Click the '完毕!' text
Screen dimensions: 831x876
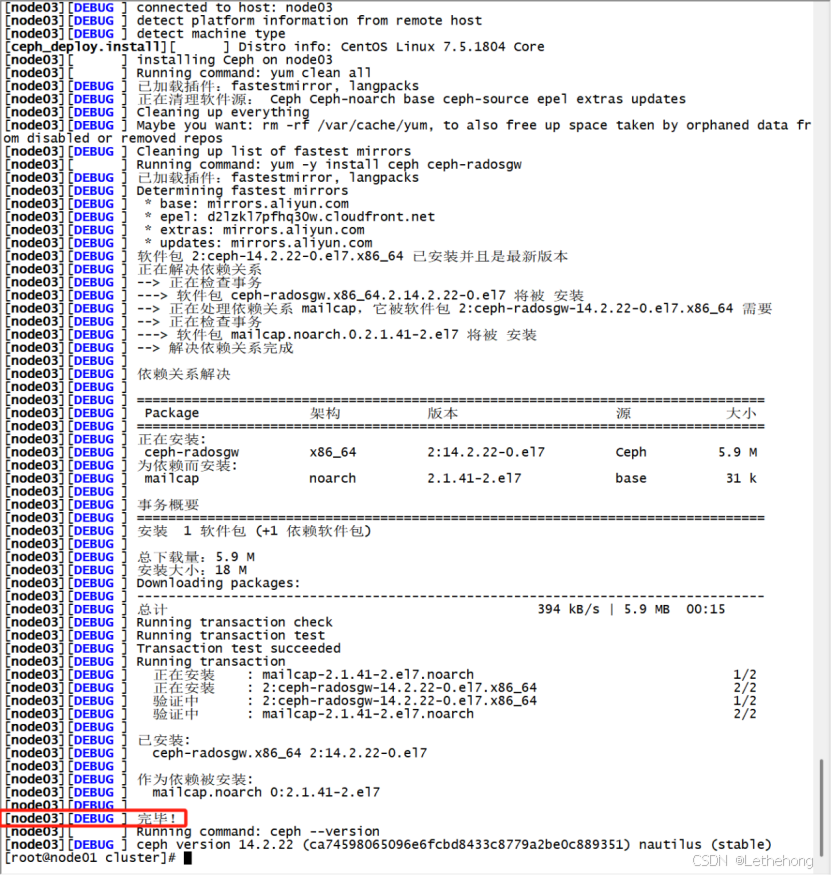[x=157, y=819]
